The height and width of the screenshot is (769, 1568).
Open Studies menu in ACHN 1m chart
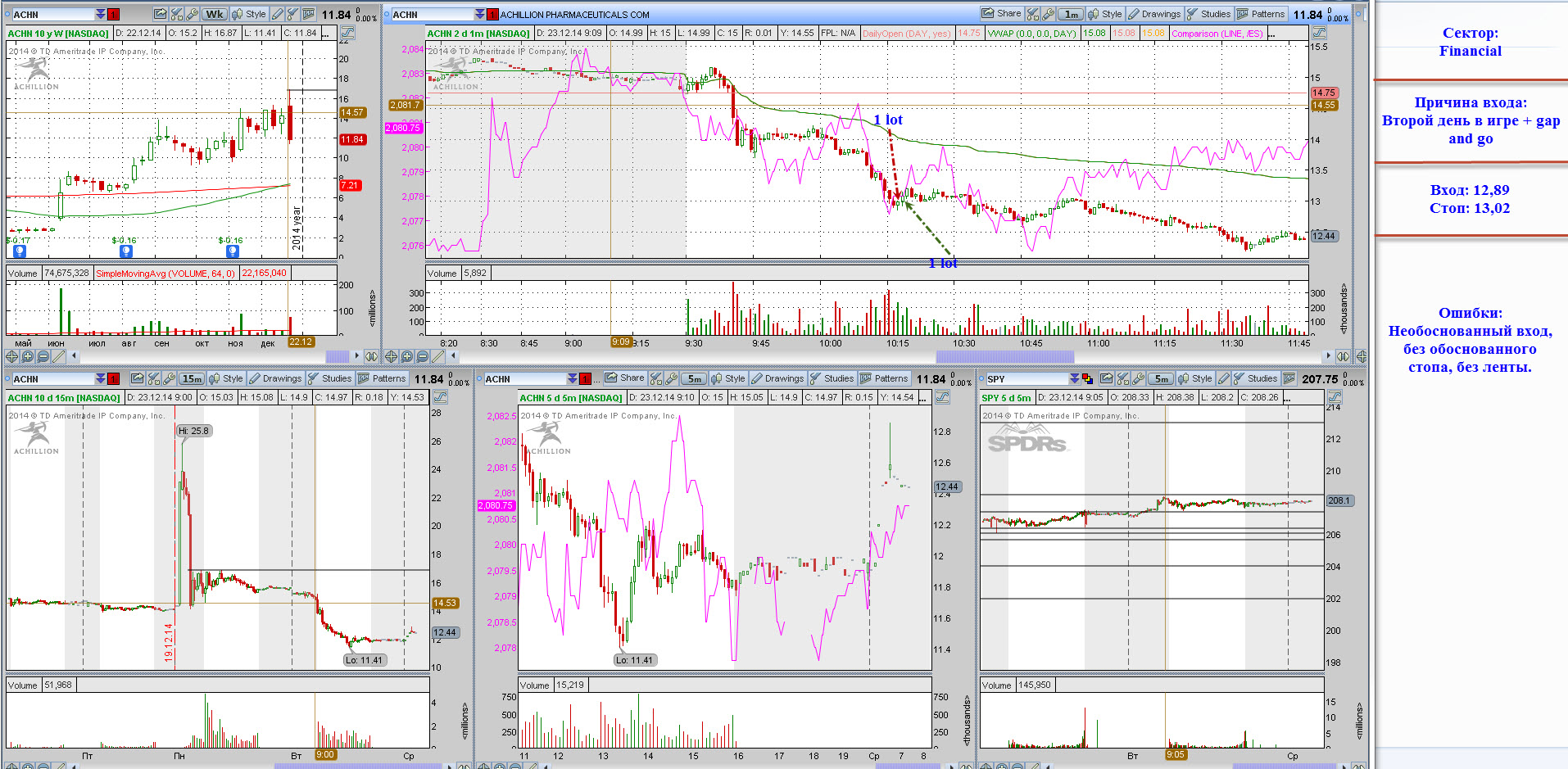1208,14
